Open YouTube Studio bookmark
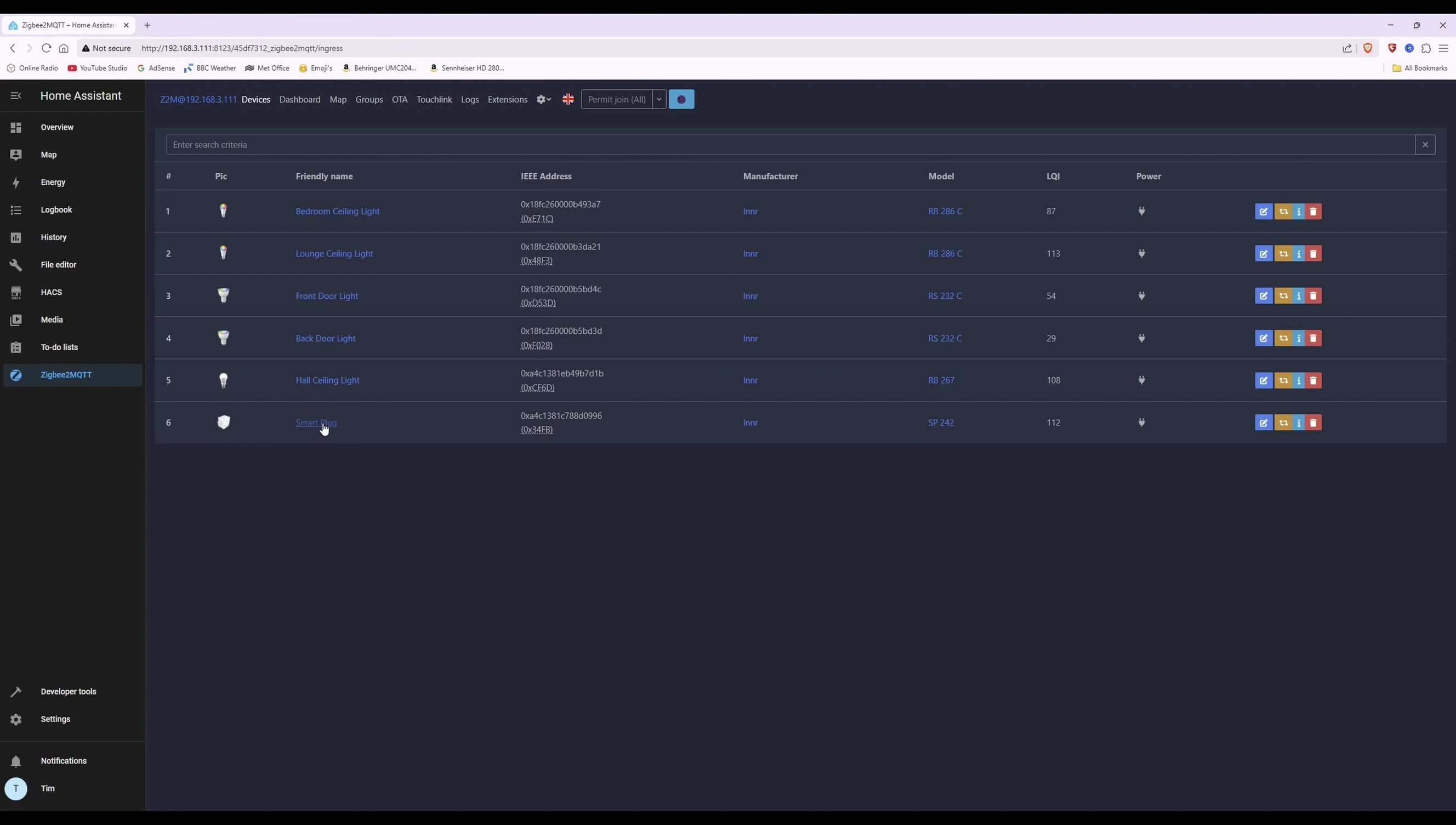Viewport: 1456px width, 825px height. tap(98, 68)
